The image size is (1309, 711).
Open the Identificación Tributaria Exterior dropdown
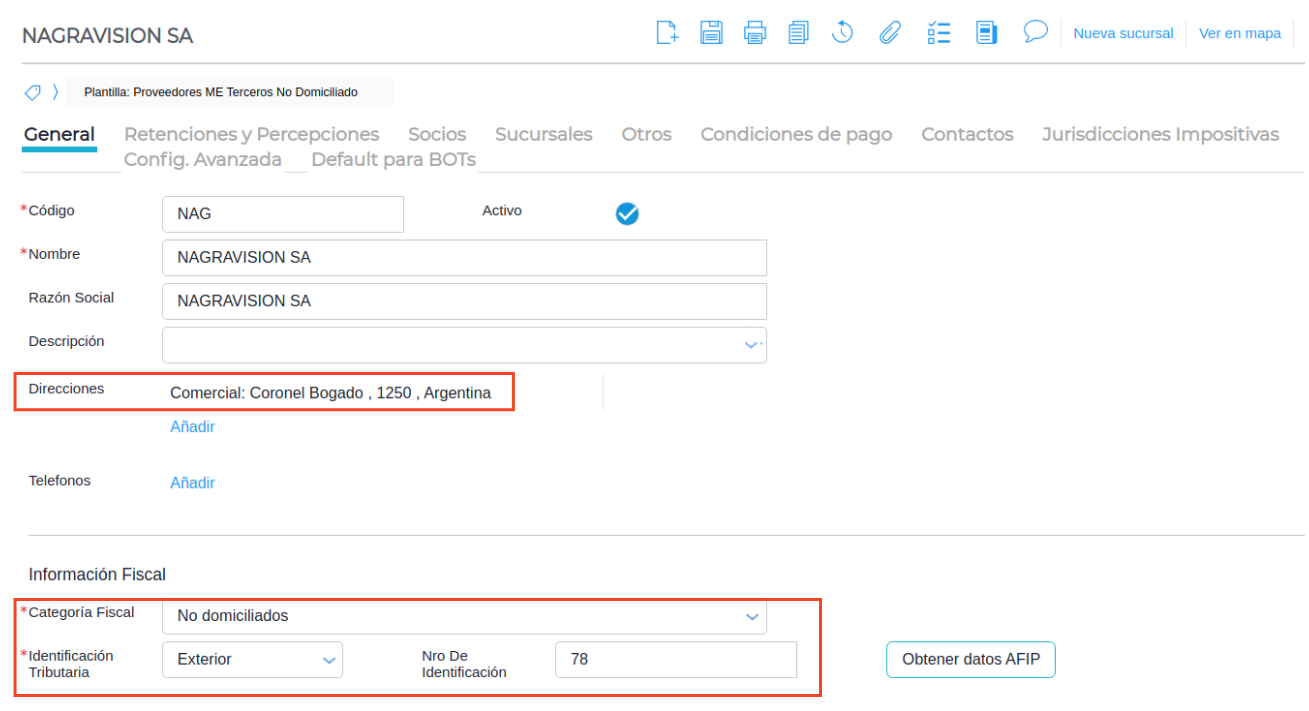252,660
